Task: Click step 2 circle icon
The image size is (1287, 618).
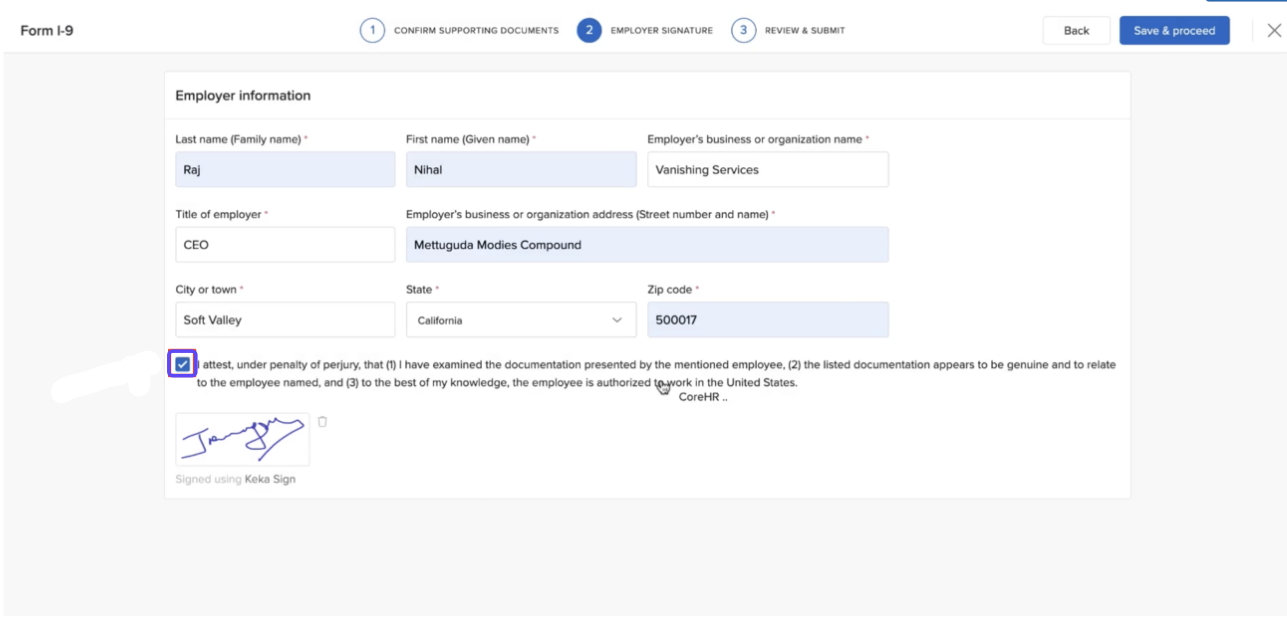Action: (x=589, y=31)
